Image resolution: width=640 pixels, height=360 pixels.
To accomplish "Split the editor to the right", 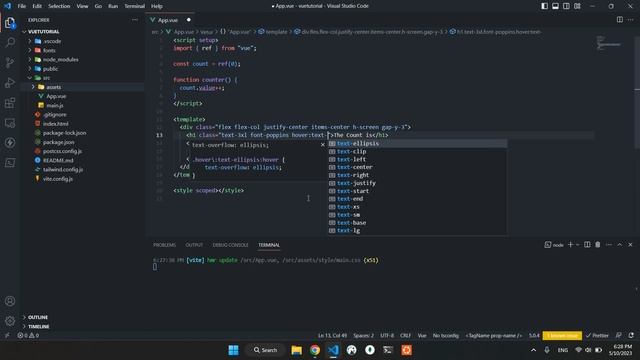I will (620, 20).
